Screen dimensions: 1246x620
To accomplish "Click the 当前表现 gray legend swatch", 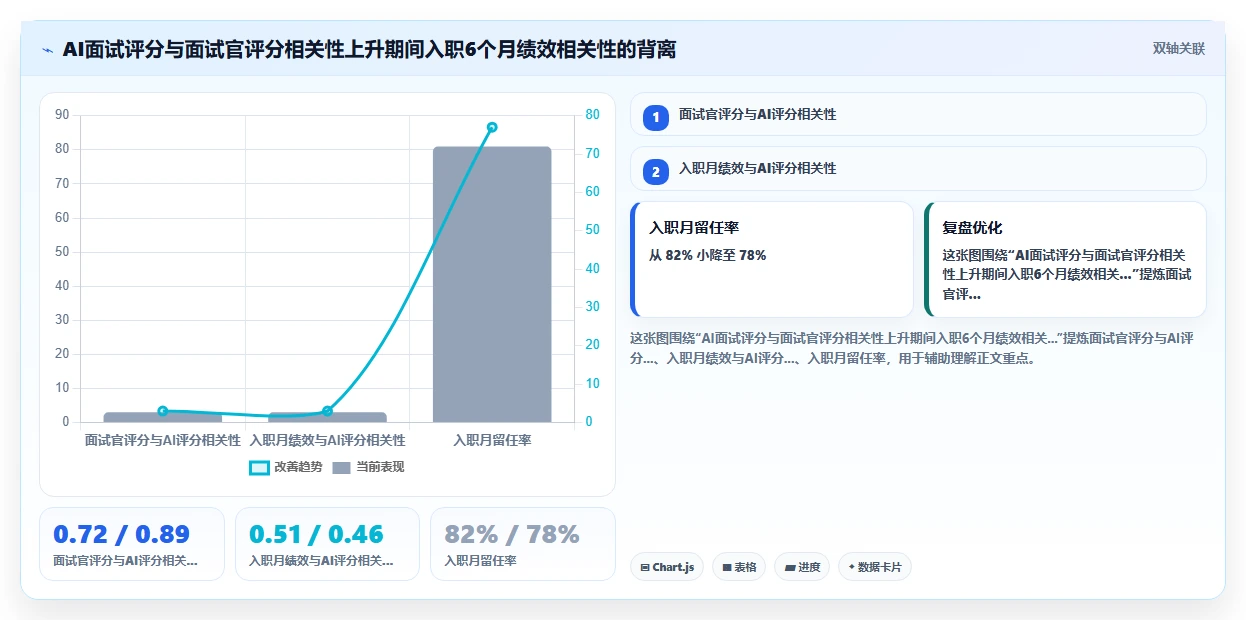I will [x=342, y=467].
